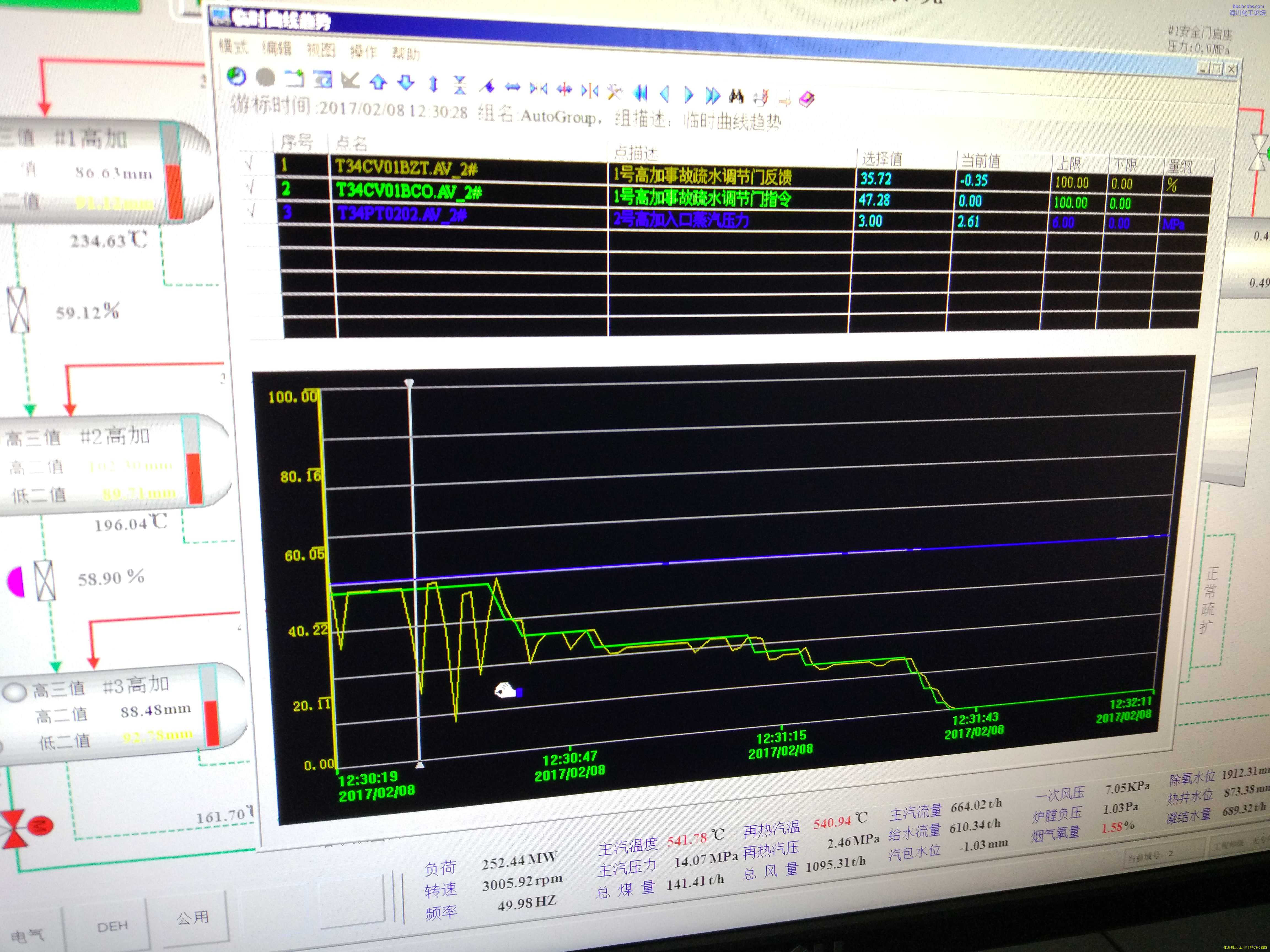Click round indicator beside #3高加 高三值

(x=14, y=692)
